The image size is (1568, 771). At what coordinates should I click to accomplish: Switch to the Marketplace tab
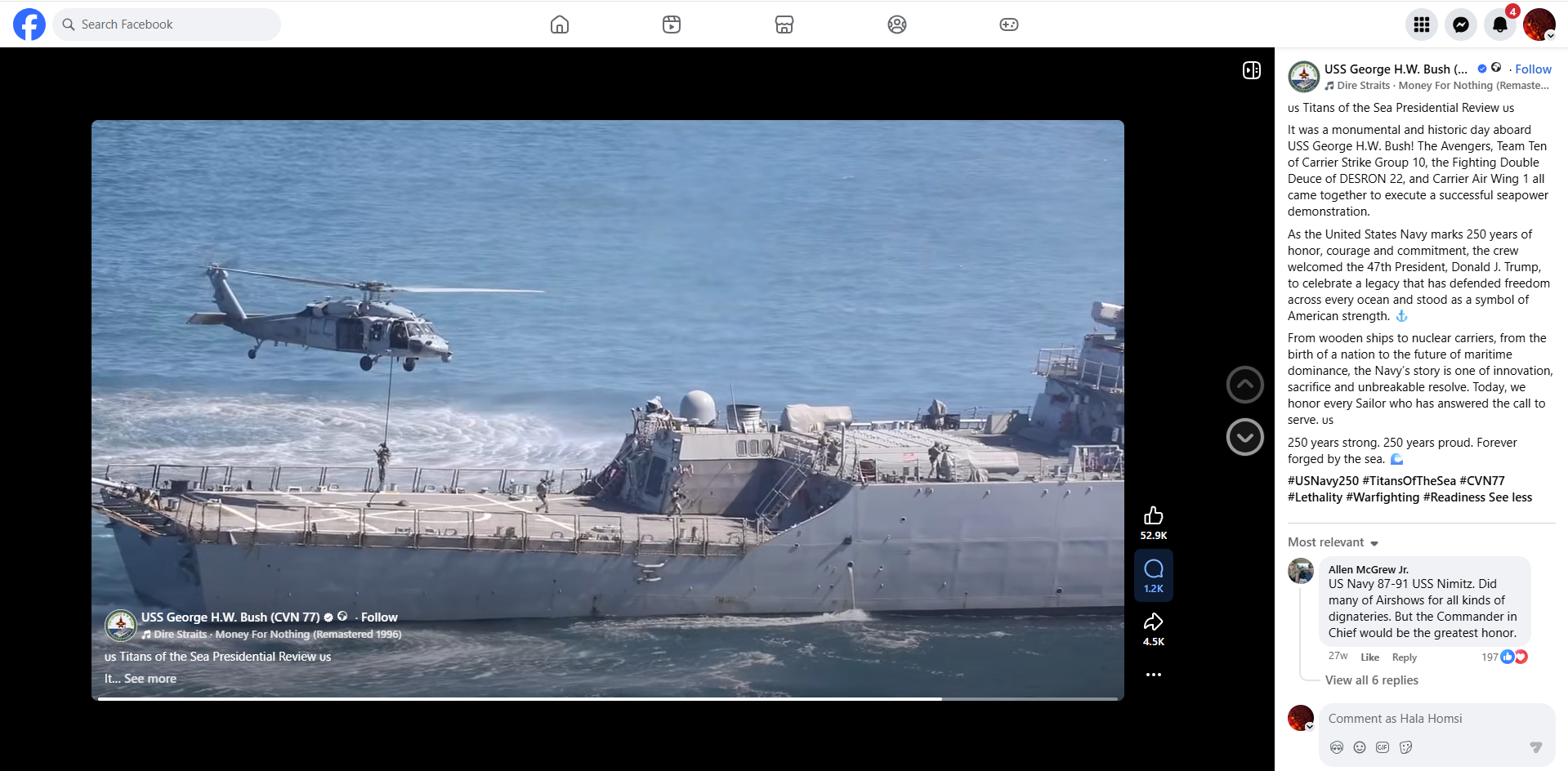(784, 25)
